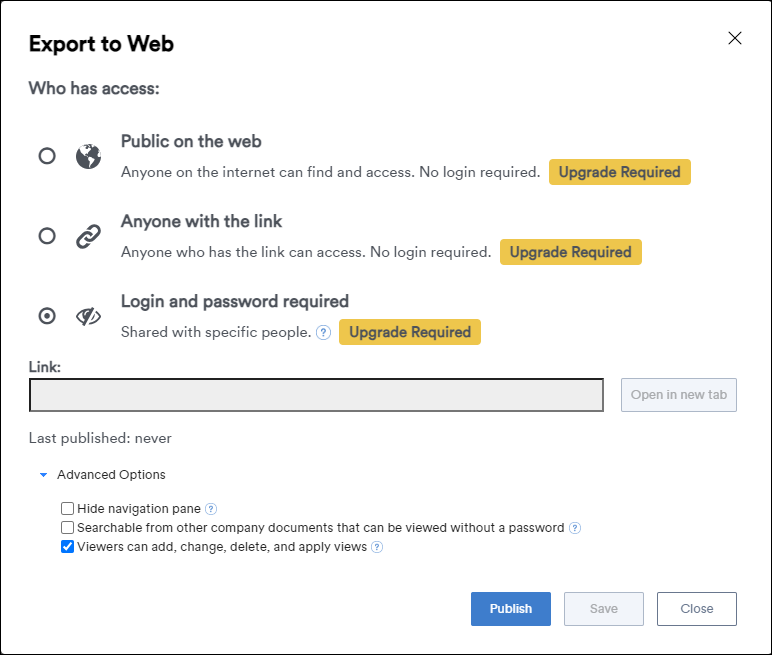The width and height of the screenshot is (772, 655).
Task: Enable Hide navigation pane checkbox
Action: [67, 508]
